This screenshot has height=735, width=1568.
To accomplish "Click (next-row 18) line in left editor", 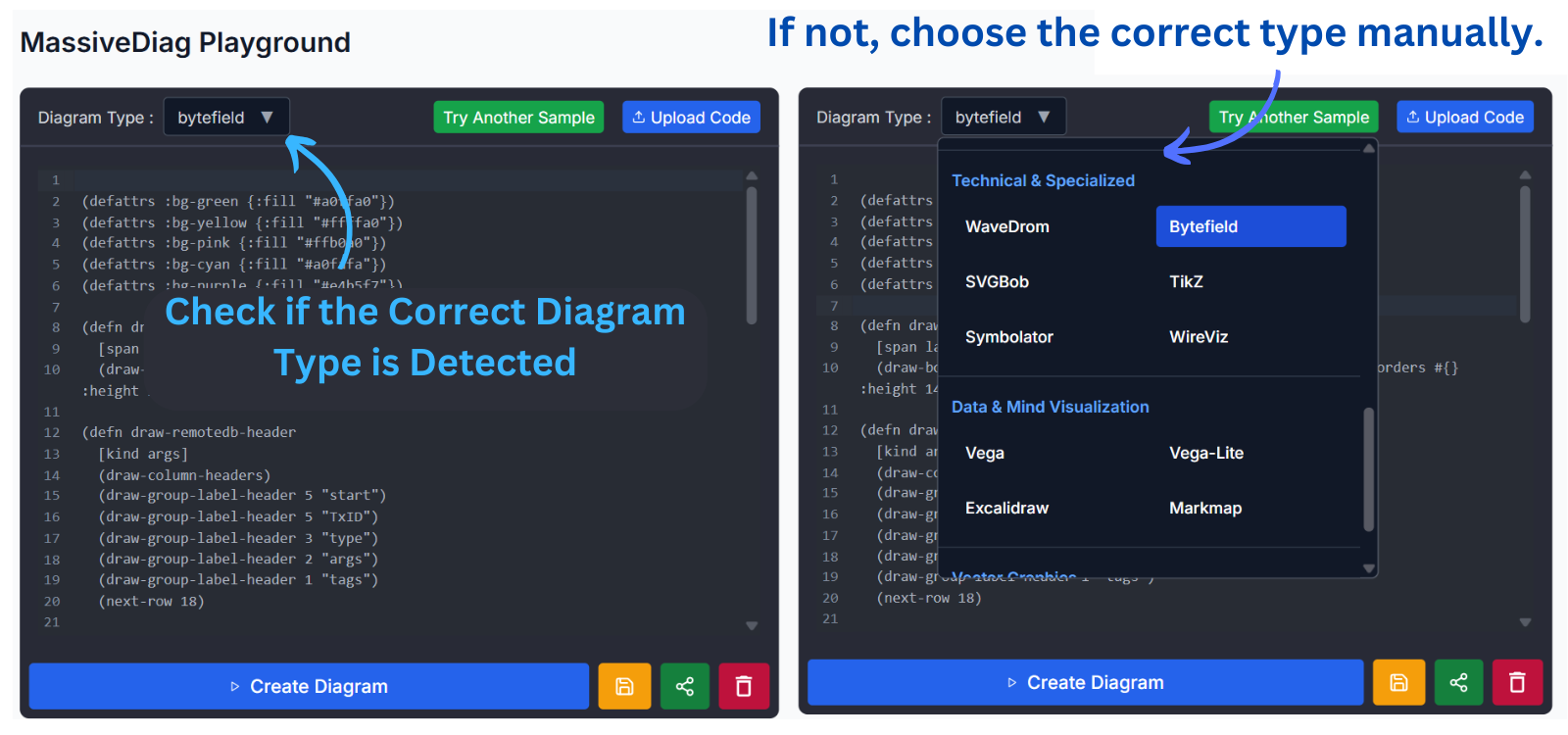I will pos(152,602).
